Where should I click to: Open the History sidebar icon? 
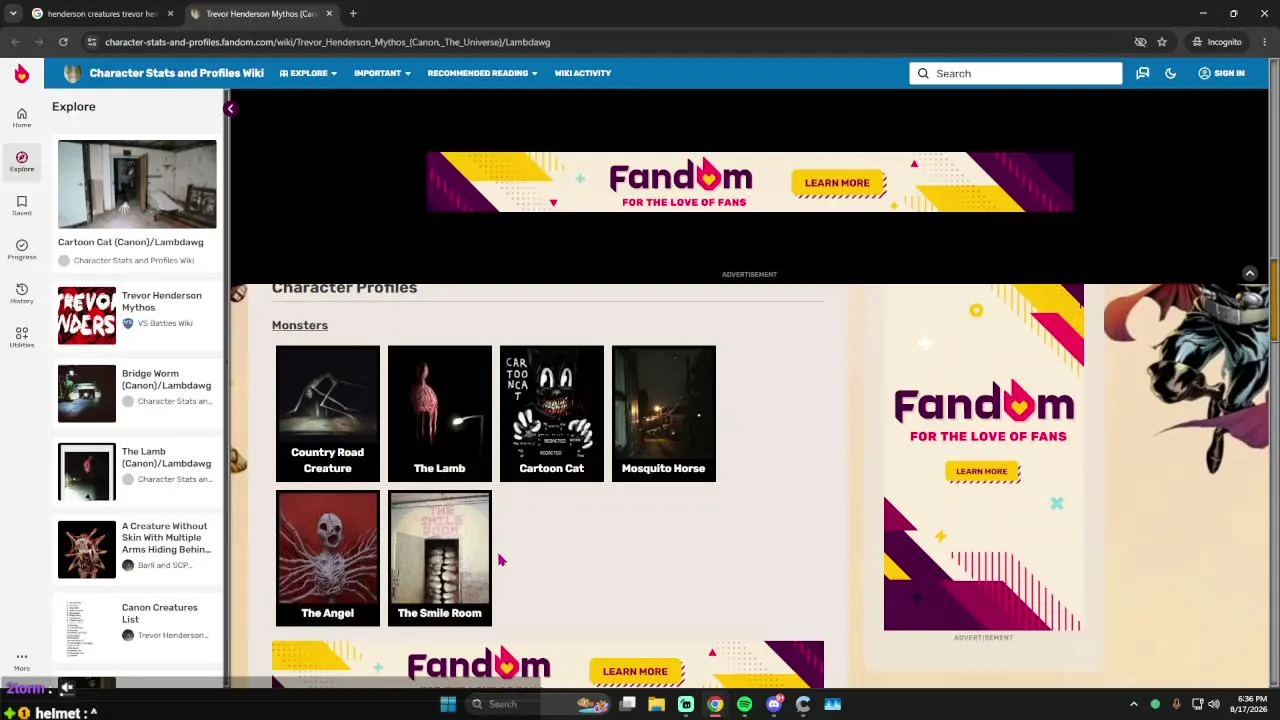tap(21, 293)
